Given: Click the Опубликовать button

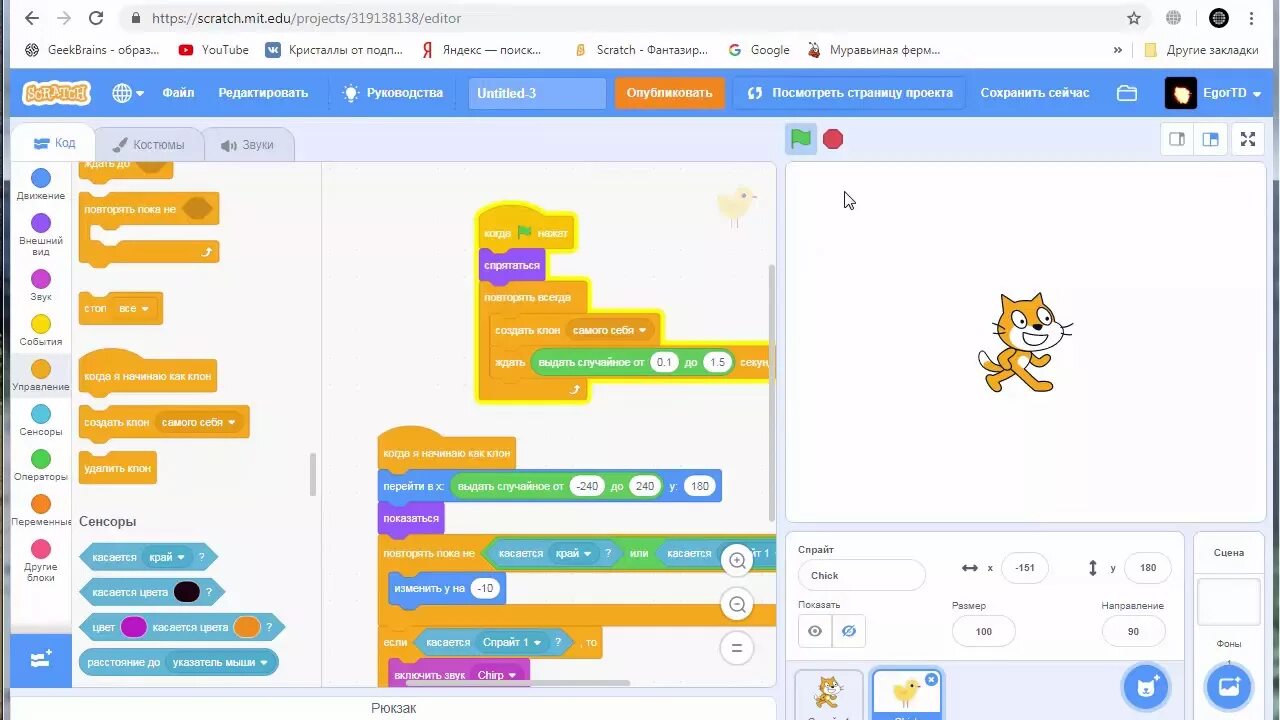Looking at the screenshot, I should coord(669,93).
